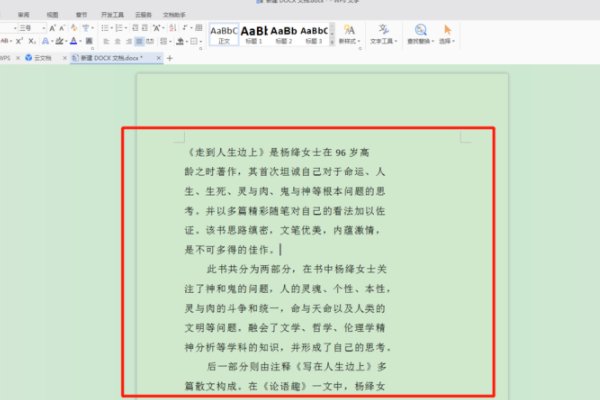Open the Chinese layout tool
The width and height of the screenshot is (600, 400).
(156, 28)
